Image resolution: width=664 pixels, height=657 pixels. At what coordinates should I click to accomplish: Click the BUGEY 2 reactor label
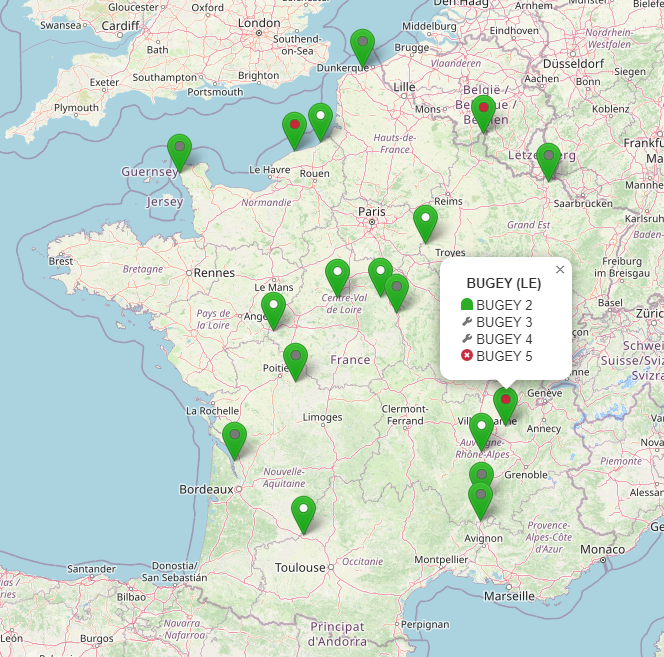[x=504, y=305]
